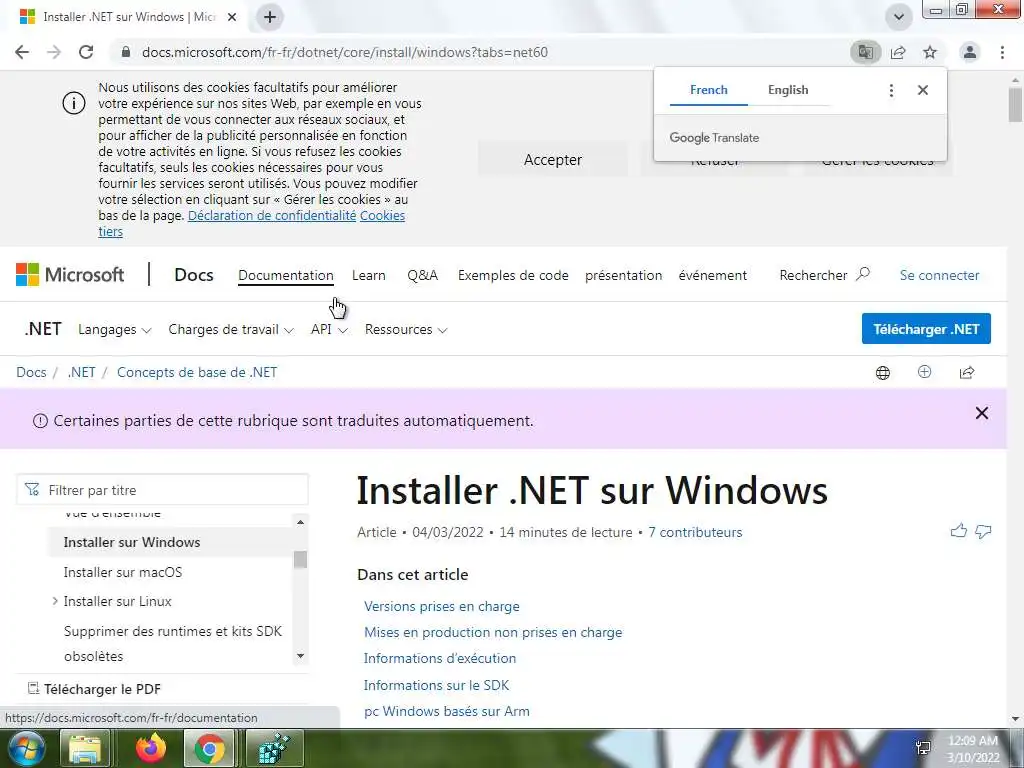Close the Google Translate popup
This screenshot has height=768, width=1024.
click(923, 90)
